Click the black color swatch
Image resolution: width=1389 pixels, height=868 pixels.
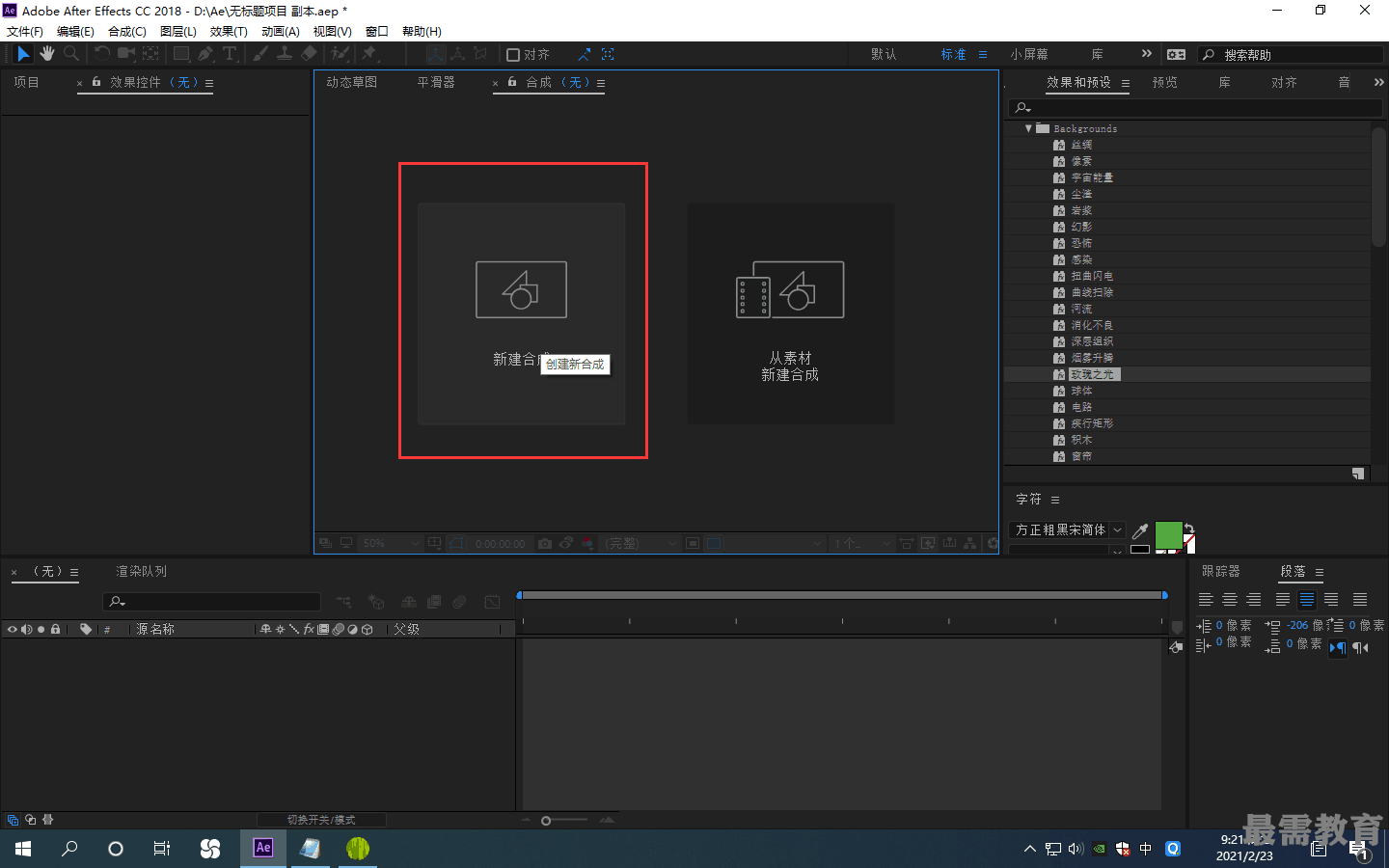(x=1140, y=550)
